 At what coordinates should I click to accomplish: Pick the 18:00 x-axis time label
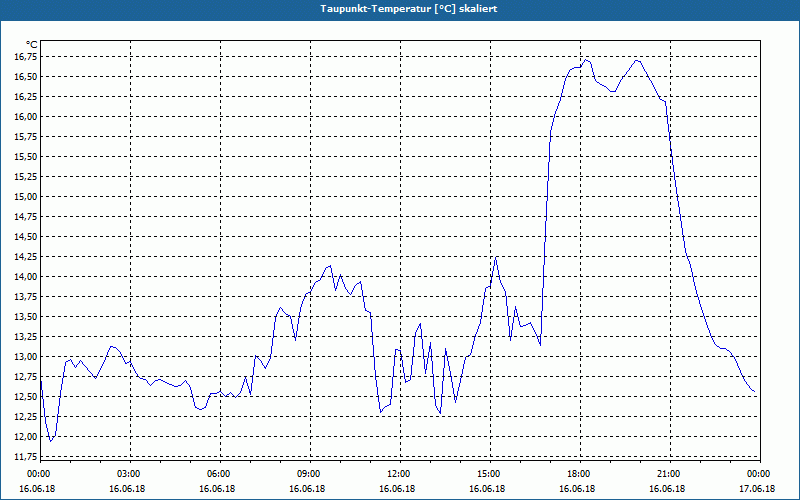tap(578, 474)
